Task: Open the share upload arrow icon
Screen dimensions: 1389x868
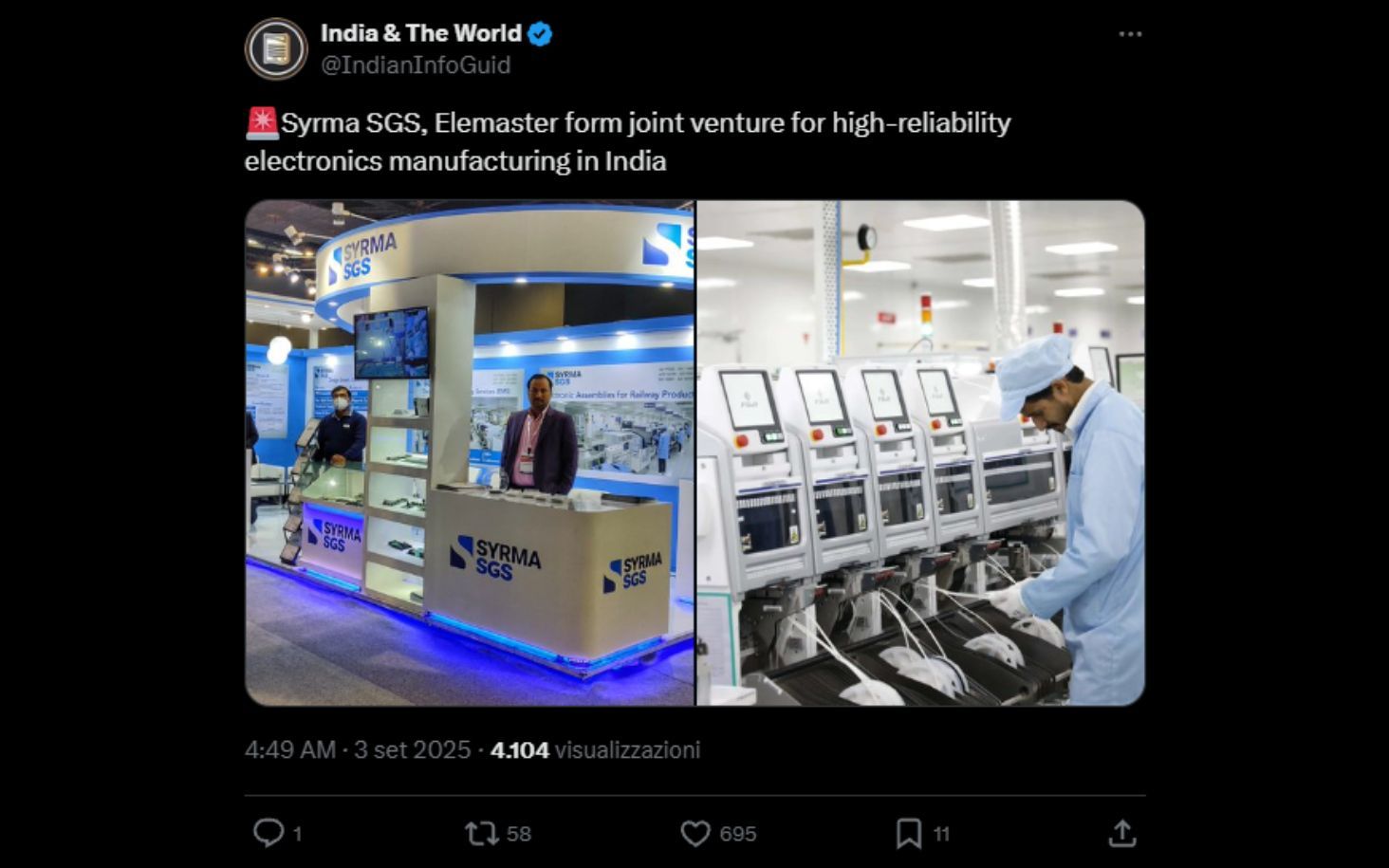Action: [1122, 833]
